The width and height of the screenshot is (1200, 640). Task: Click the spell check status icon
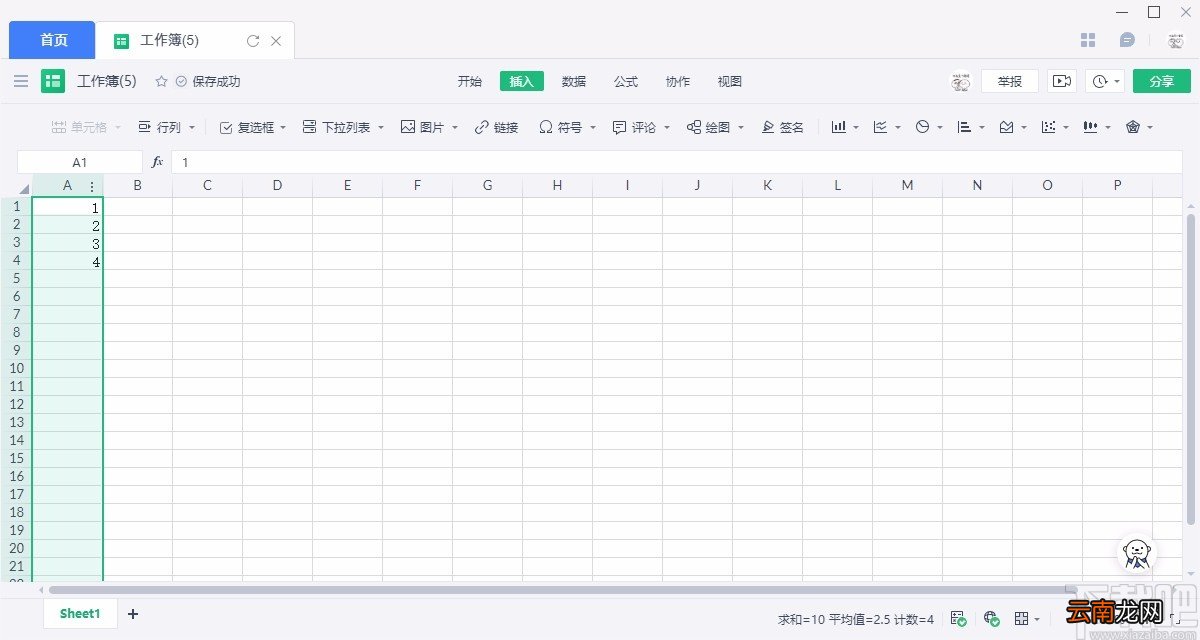pos(958,619)
